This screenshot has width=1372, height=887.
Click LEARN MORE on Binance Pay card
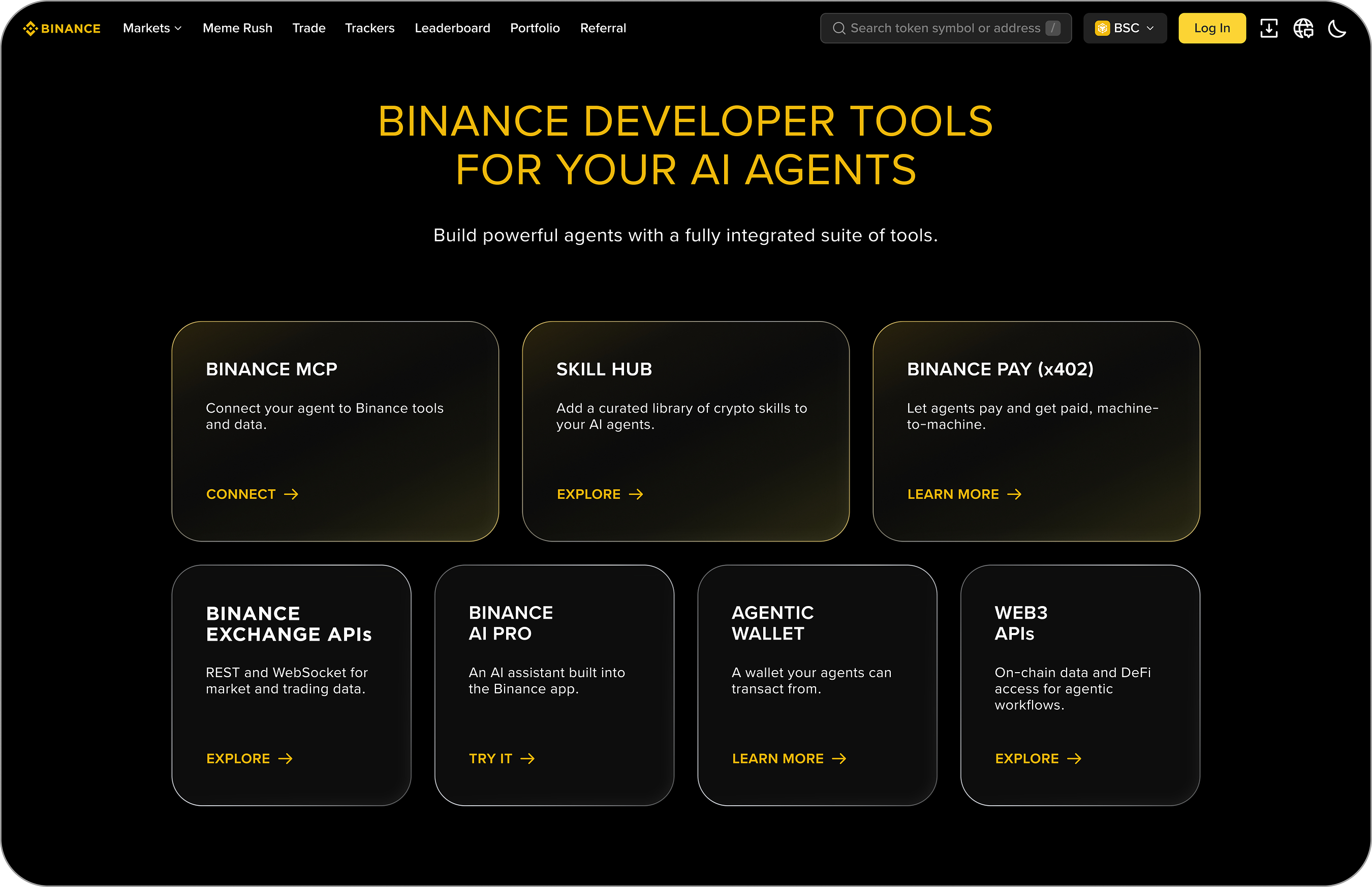(x=965, y=494)
